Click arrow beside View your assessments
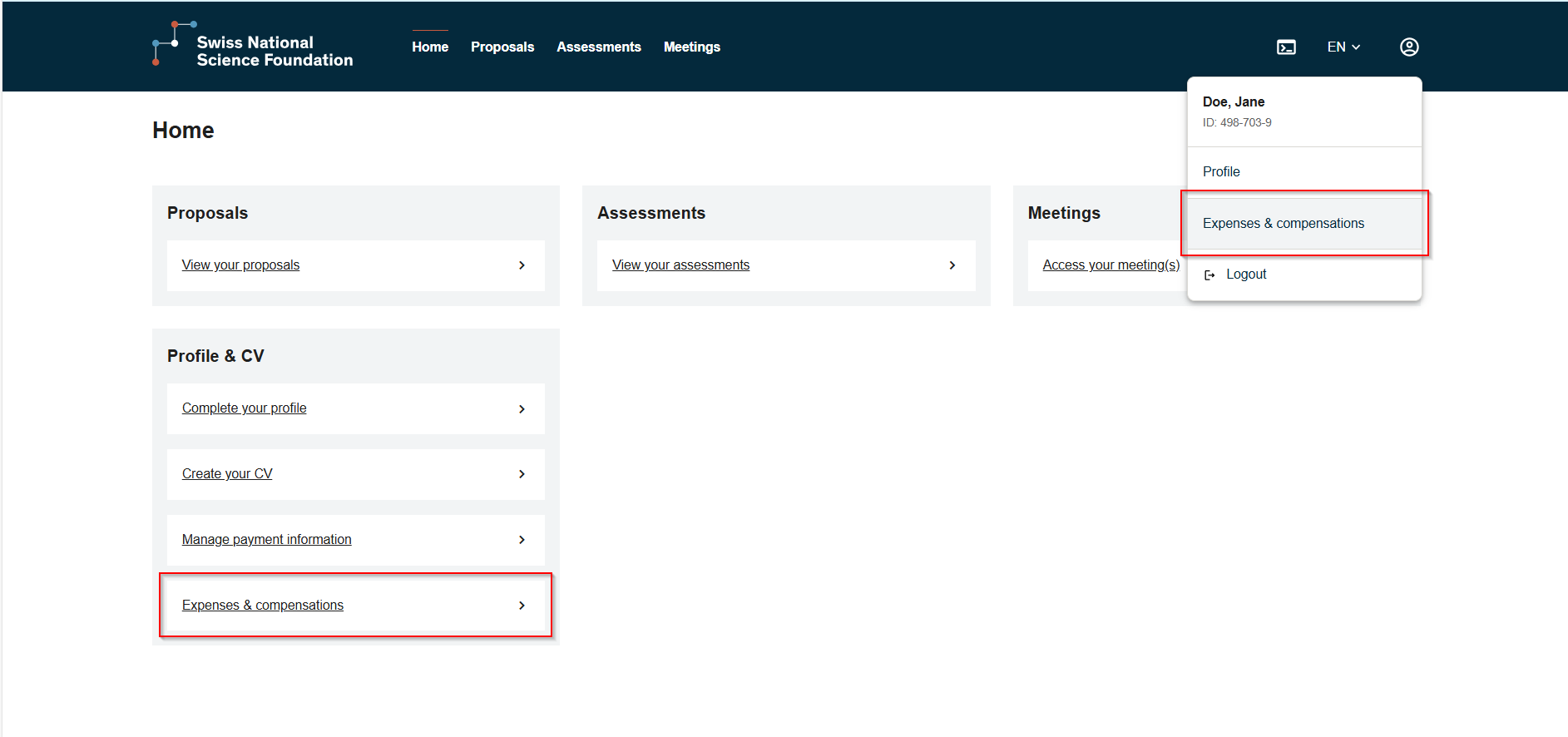Image resolution: width=1568 pixels, height=737 pixels. pos(952,265)
